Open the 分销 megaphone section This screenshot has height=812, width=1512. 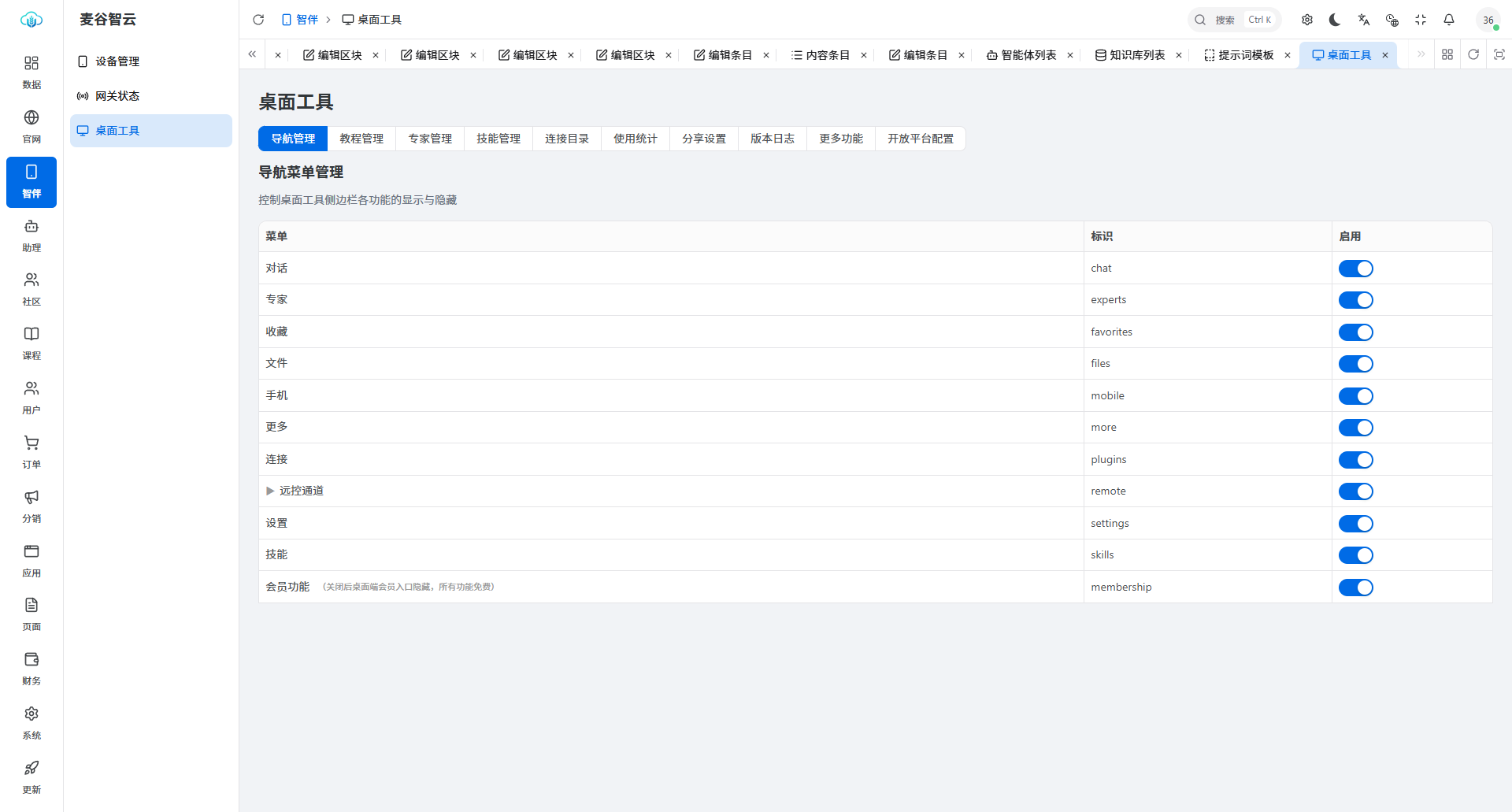click(x=31, y=506)
